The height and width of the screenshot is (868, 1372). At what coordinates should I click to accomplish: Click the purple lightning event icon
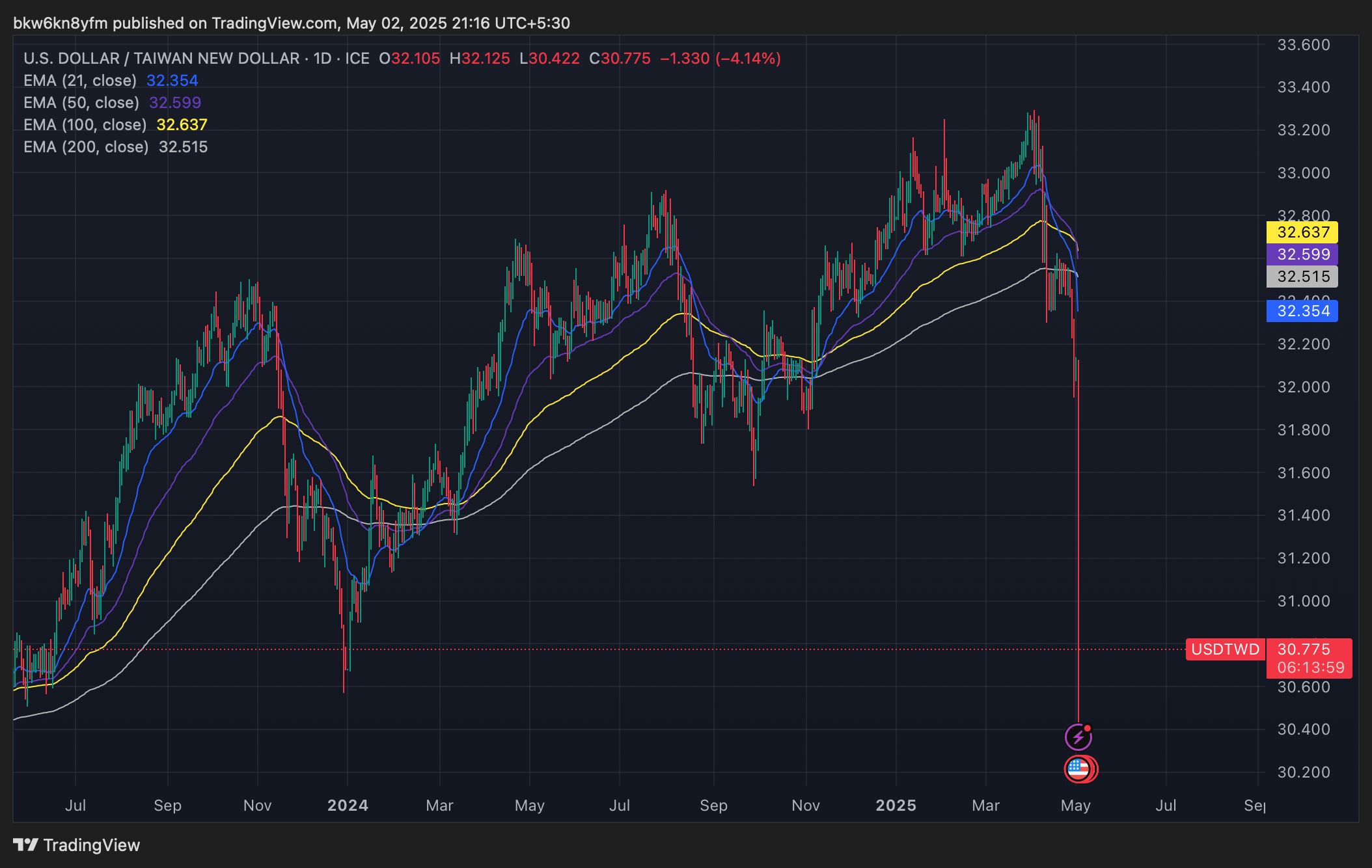point(1078,737)
